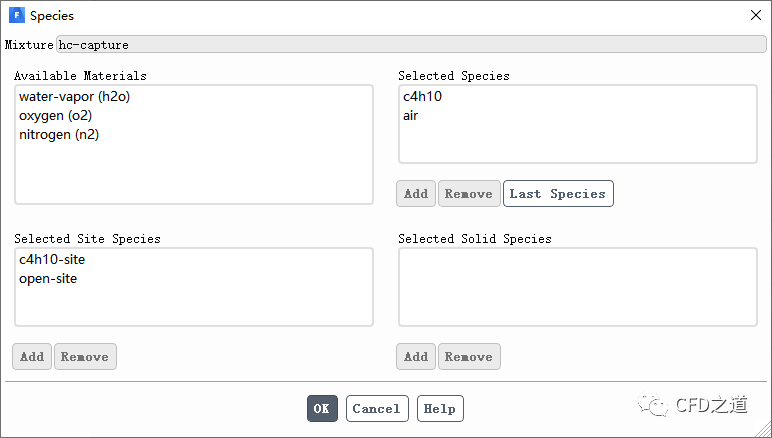Image resolution: width=772 pixels, height=438 pixels.
Task: Select oxygen (o2) in Available Materials
Action: pyautogui.click(x=56, y=116)
